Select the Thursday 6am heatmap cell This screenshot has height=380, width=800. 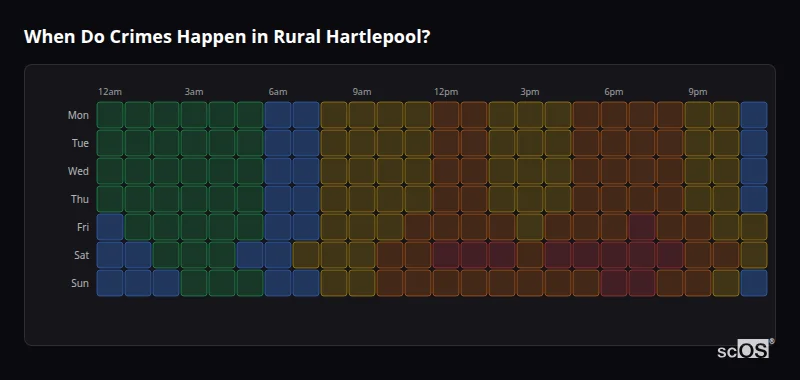(x=278, y=199)
